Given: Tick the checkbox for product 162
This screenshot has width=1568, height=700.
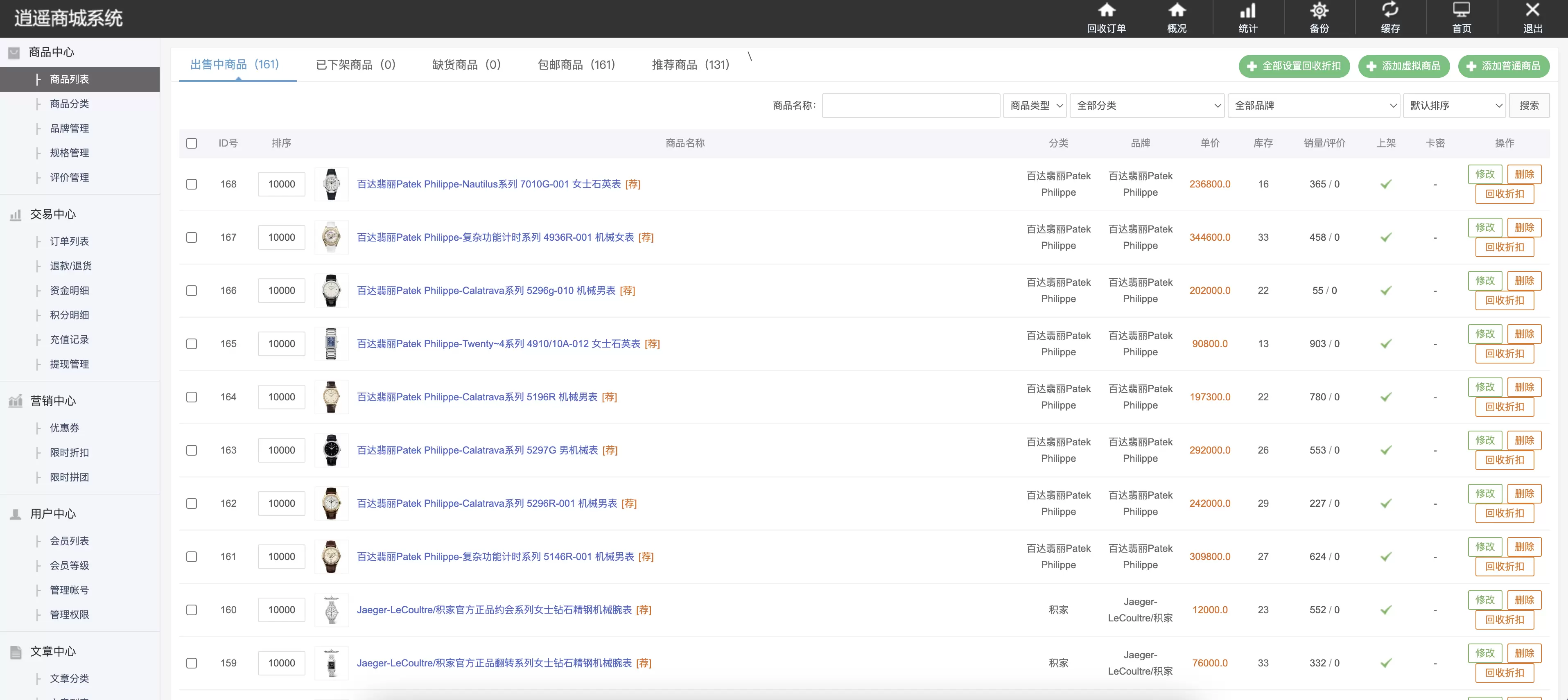Looking at the screenshot, I should click(x=192, y=504).
